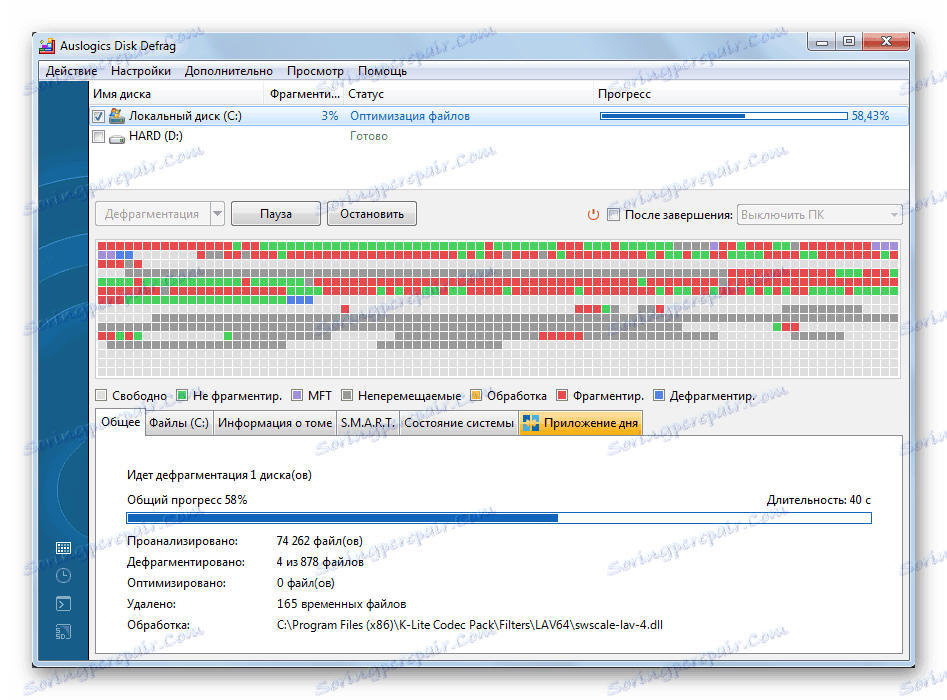
Task: Open the Помощь menu
Action: click(382, 71)
